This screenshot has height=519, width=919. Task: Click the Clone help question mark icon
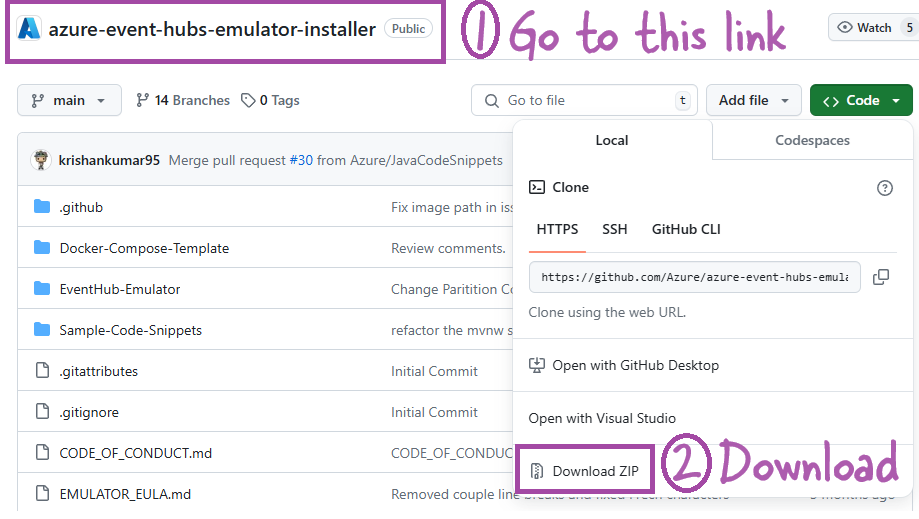(884, 188)
